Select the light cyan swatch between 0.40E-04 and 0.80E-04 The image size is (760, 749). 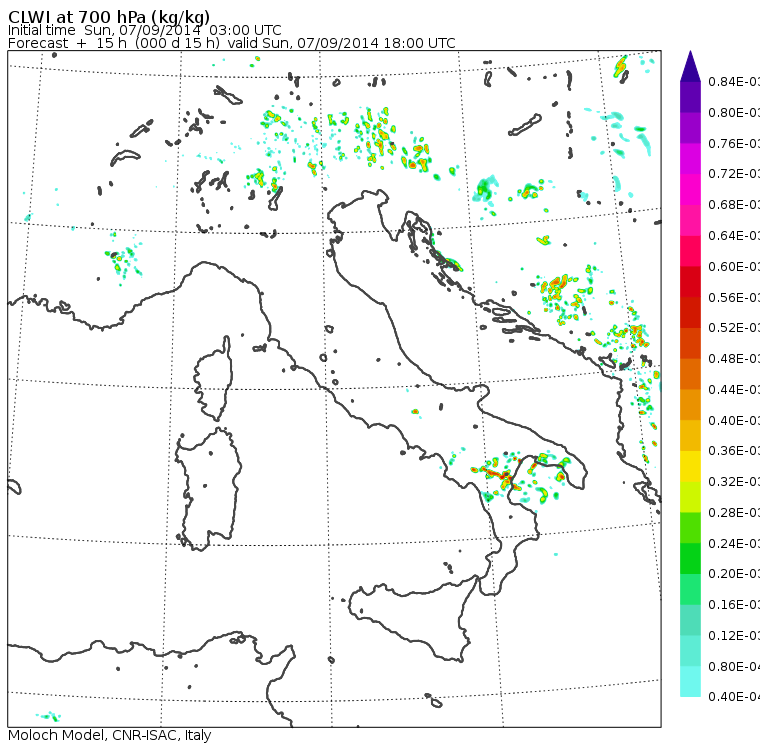(690, 681)
